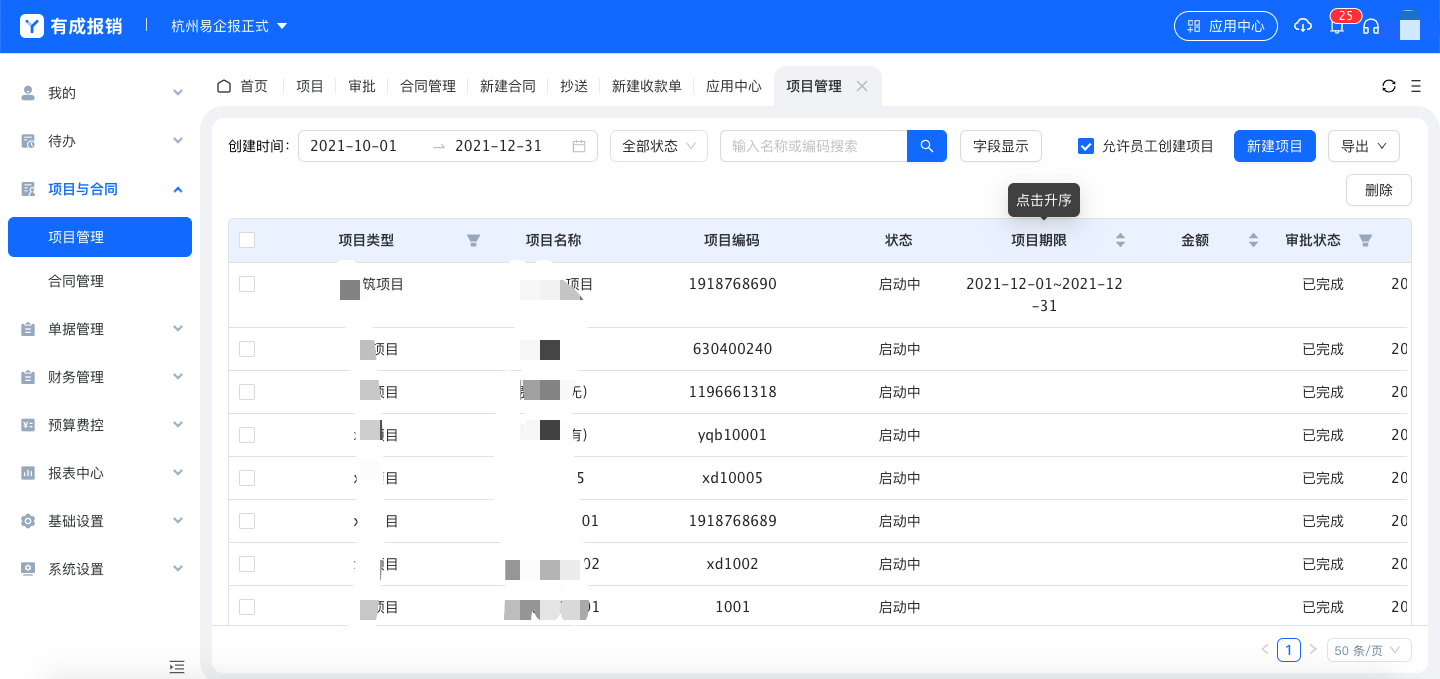Viewport: 1440px width, 679px height.
Task: Open the 导出 dropdown
Action: click(1364, 146)
